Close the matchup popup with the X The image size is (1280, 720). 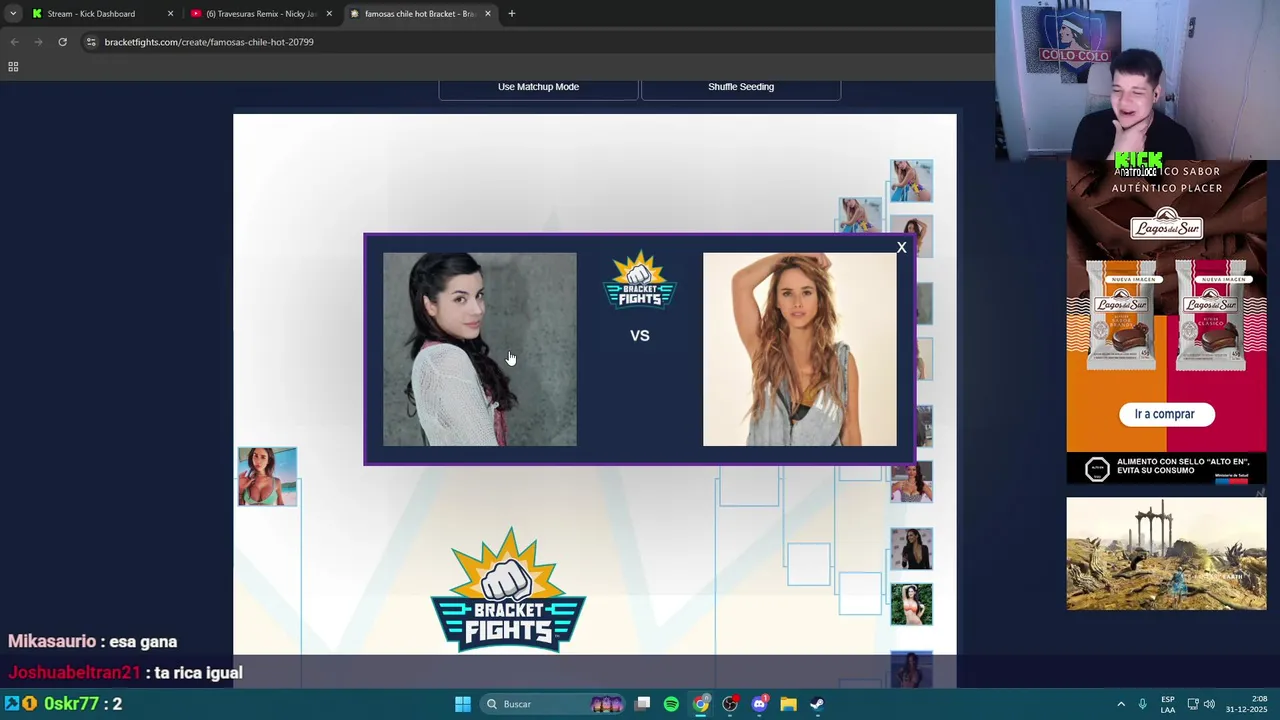pos(901,247)
